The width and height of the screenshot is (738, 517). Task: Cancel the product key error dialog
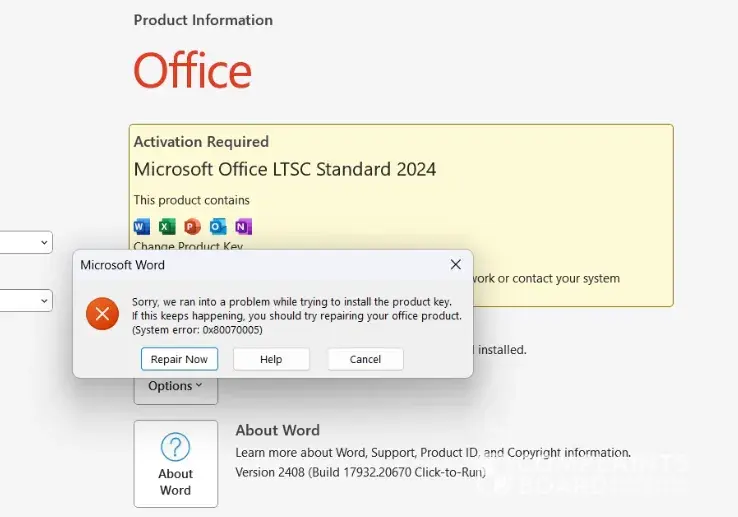[365, 359]
